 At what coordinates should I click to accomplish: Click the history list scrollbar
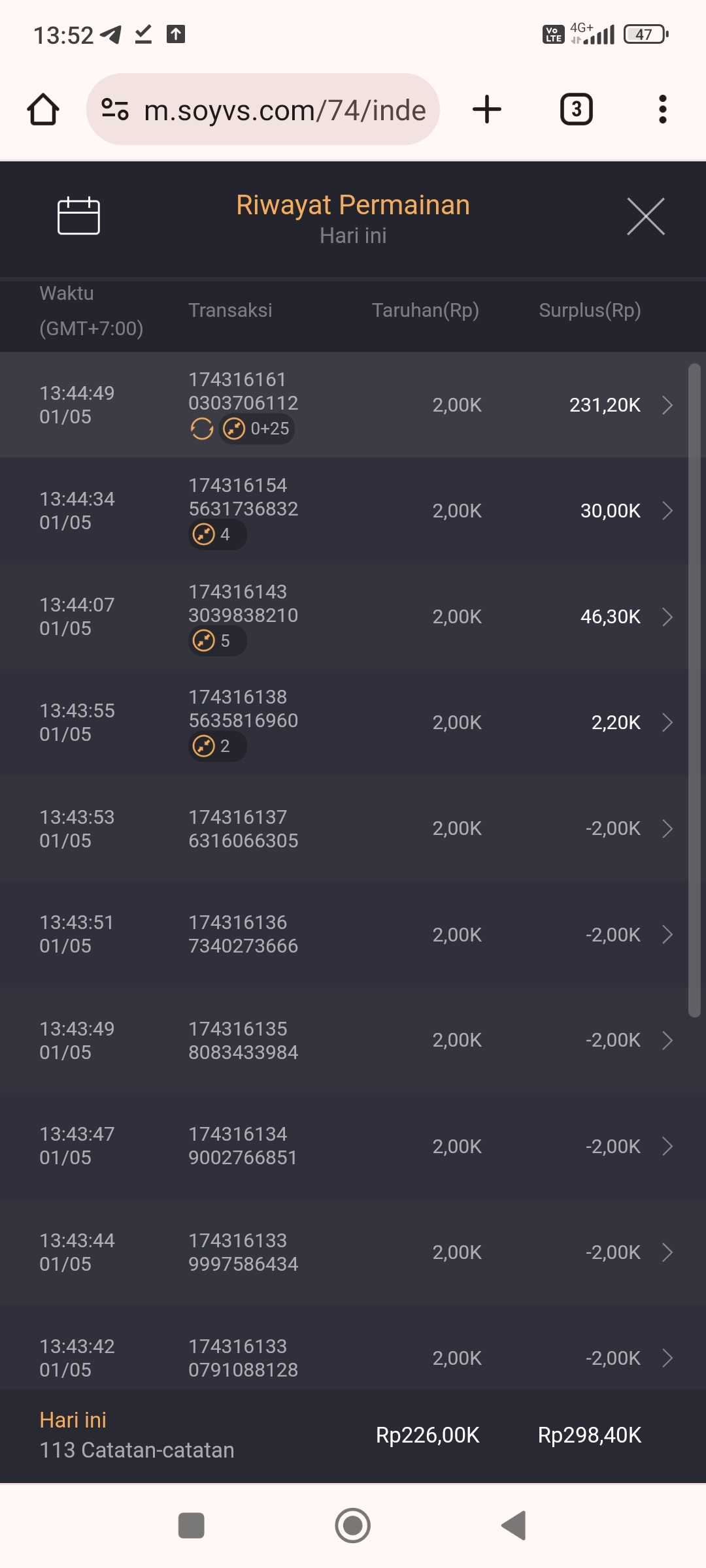click(x=694, y=691)
